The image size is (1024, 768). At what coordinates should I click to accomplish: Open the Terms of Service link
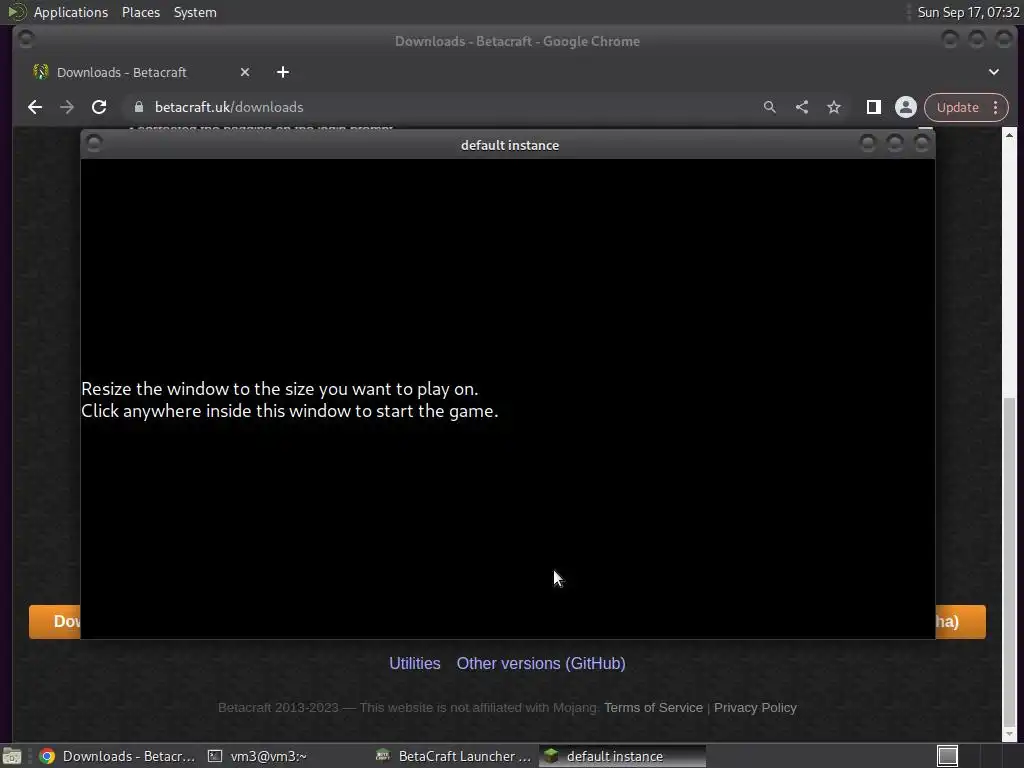pyautogui.click(x=653, y=708)
